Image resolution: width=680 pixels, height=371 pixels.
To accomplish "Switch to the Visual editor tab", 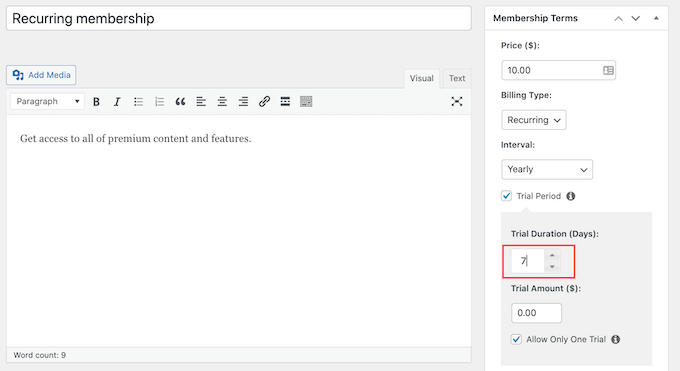I will [x=422, y=79].
